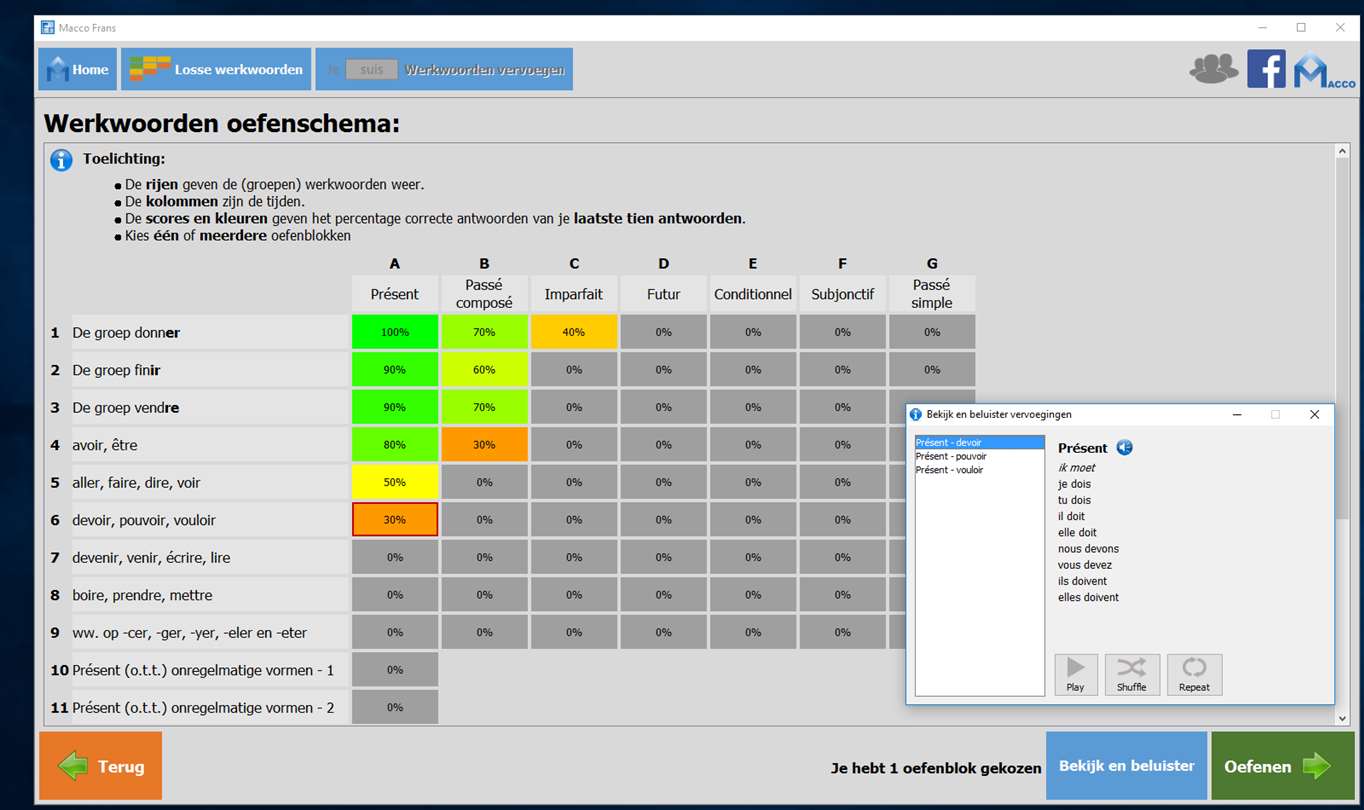
Task: Start practice with the Oefenen button
Action: [1283, 766]
